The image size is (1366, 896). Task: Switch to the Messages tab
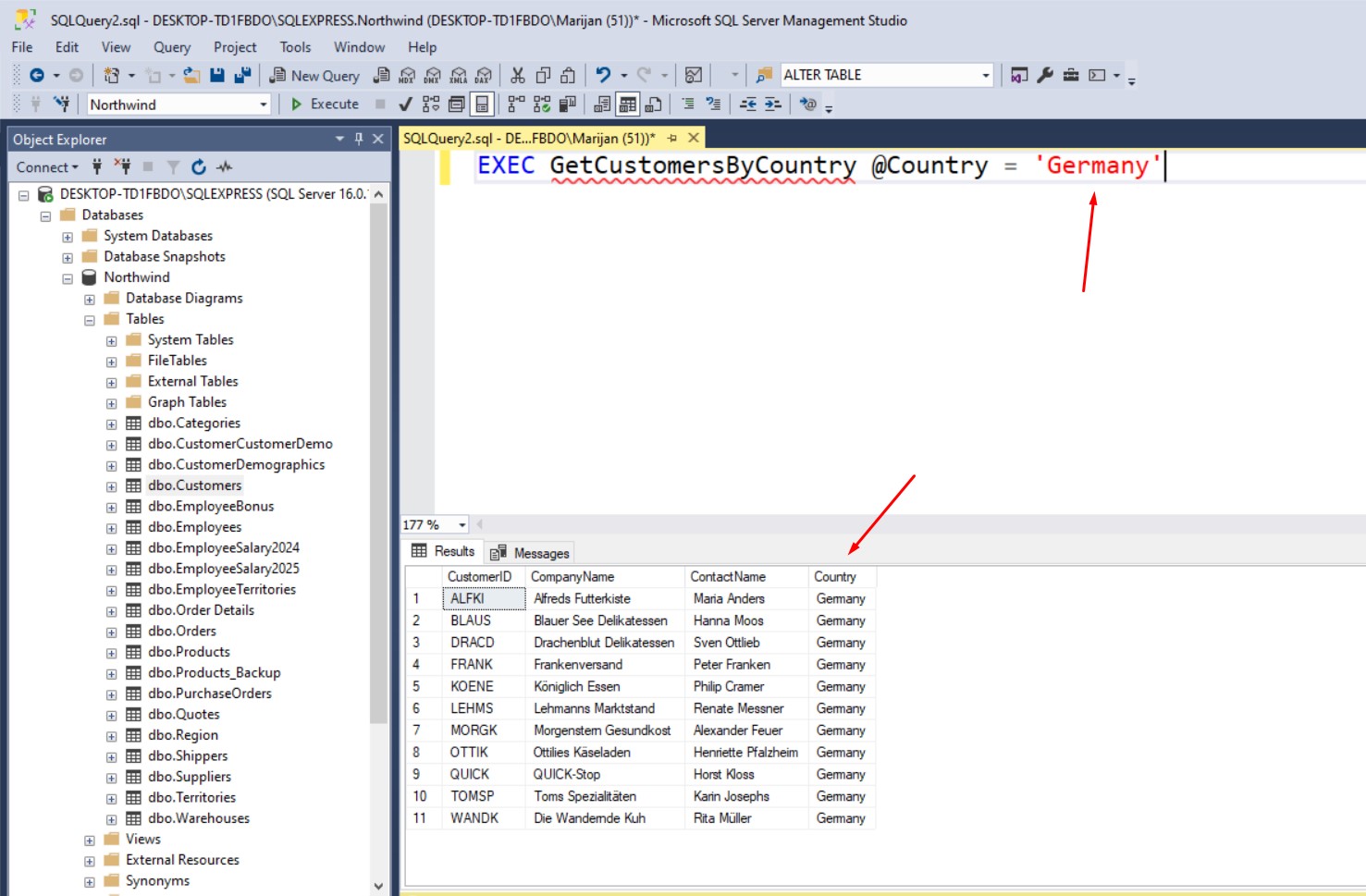(x=531, y=553)
